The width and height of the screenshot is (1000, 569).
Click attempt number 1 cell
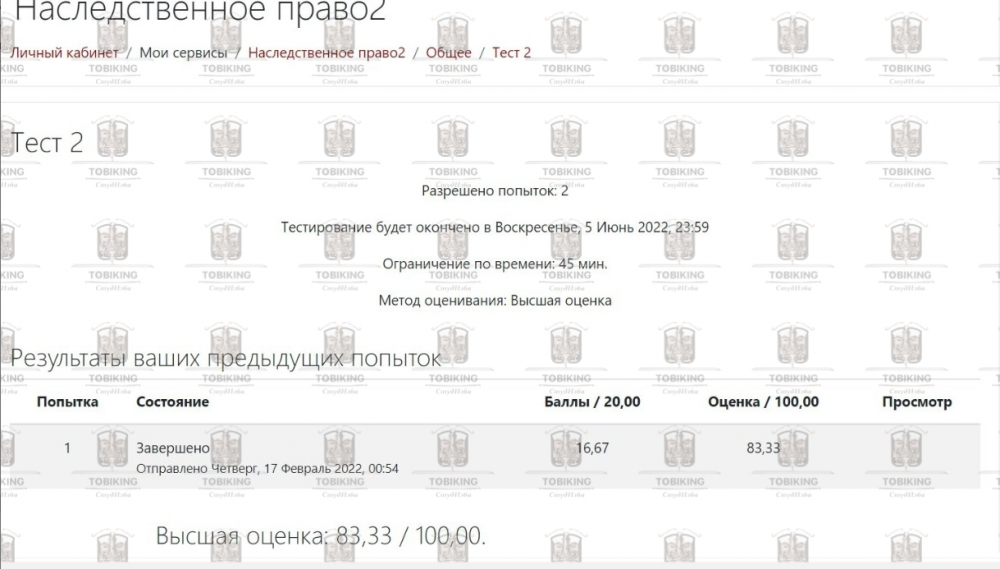coord(67,448)
